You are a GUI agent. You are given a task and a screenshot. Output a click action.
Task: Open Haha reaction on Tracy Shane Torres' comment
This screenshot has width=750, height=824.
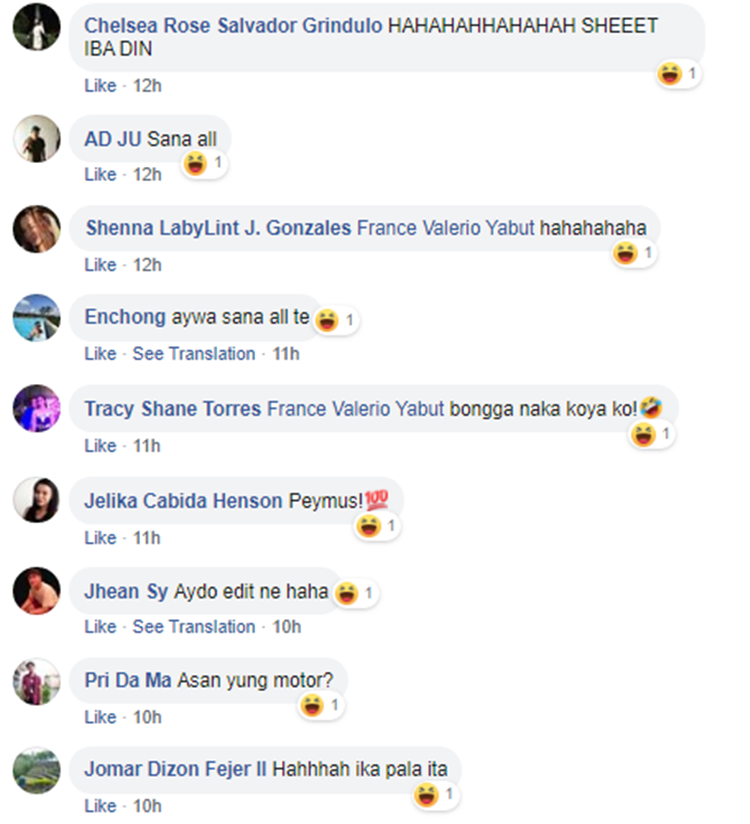click(652, 435)
